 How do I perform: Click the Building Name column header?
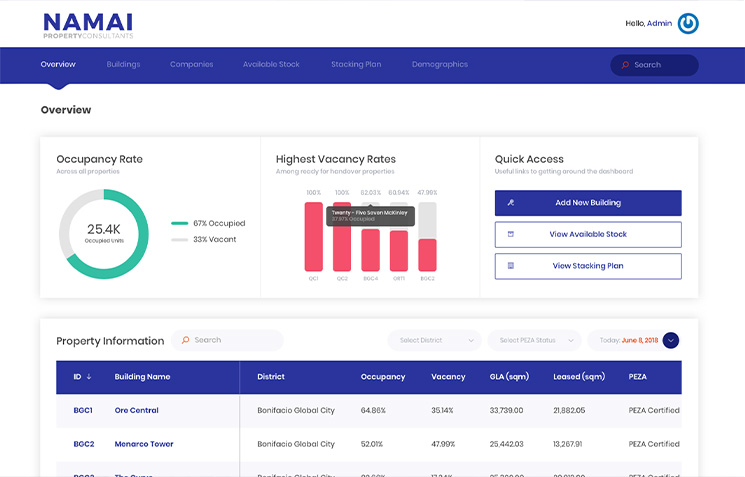coord(142,377)
